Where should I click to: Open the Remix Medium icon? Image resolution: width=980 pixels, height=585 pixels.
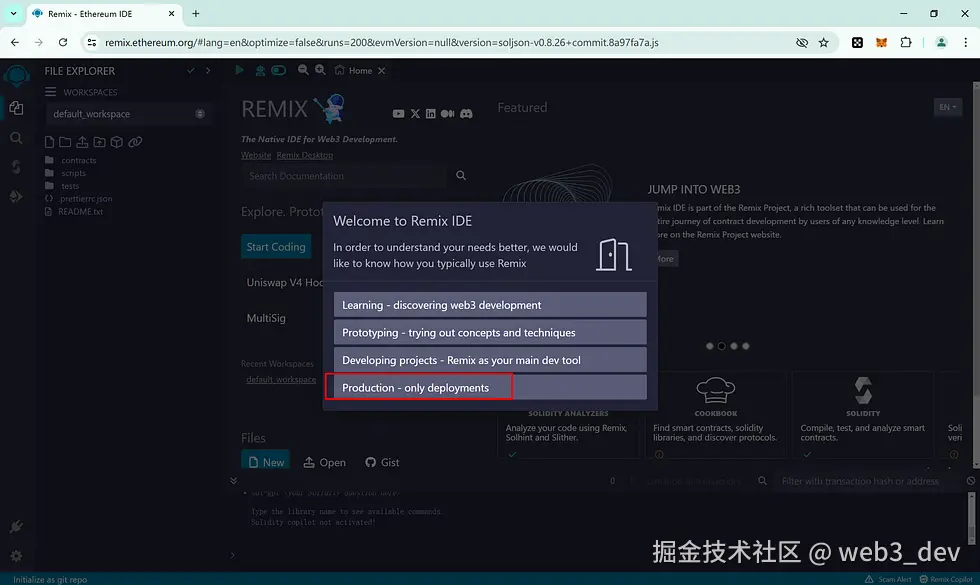448,114
